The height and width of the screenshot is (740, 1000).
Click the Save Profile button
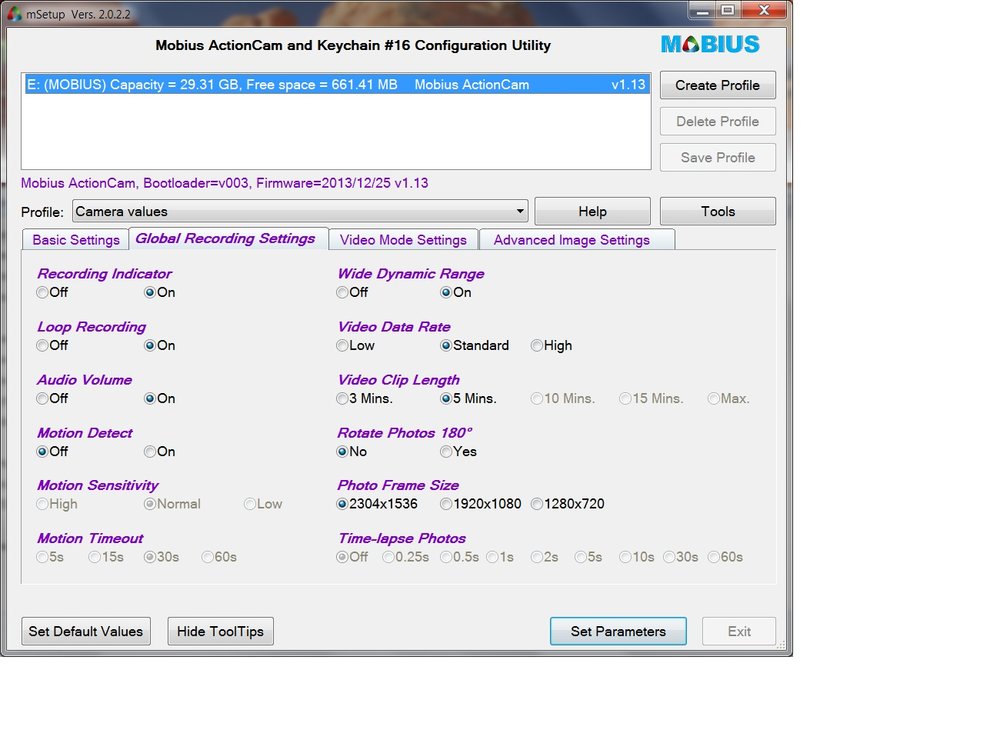coord(717,158)
